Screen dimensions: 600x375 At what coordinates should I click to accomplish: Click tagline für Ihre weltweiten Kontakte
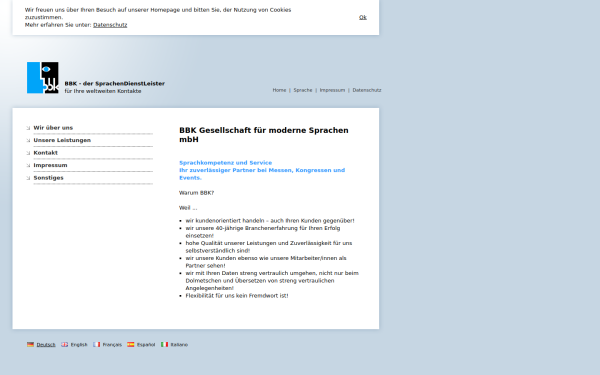[x=103, y=91]
